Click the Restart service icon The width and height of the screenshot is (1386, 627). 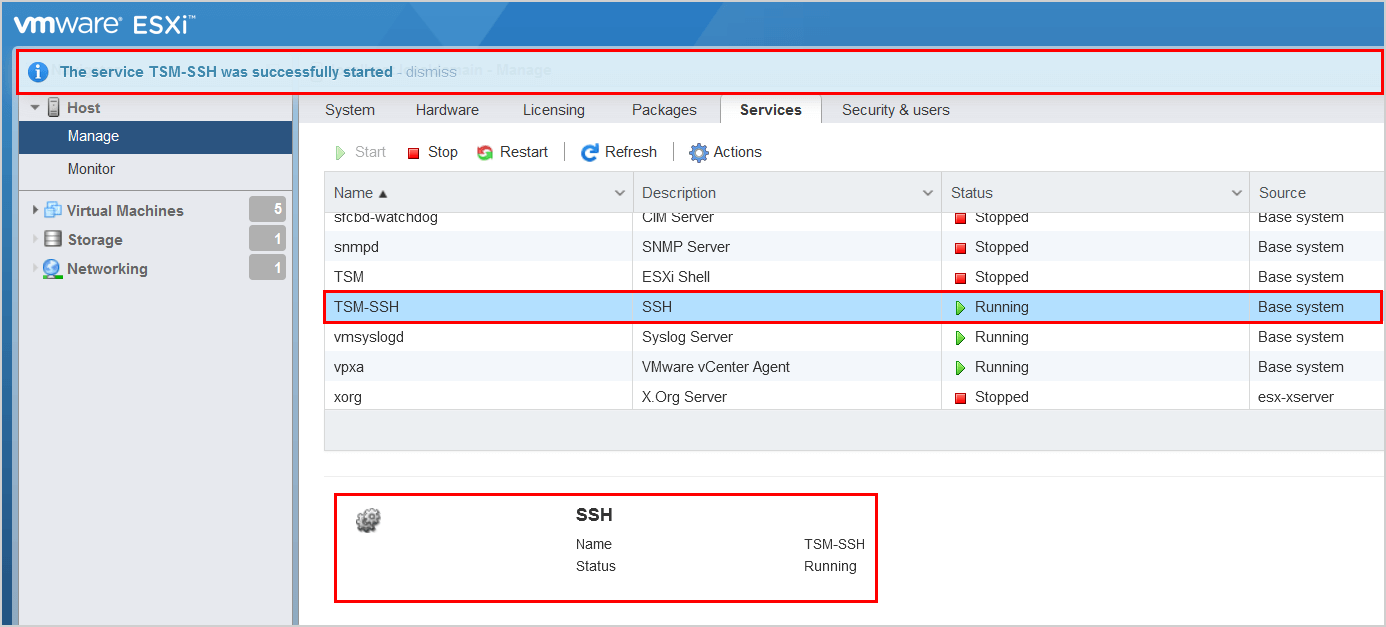click(x=485, y=153)
